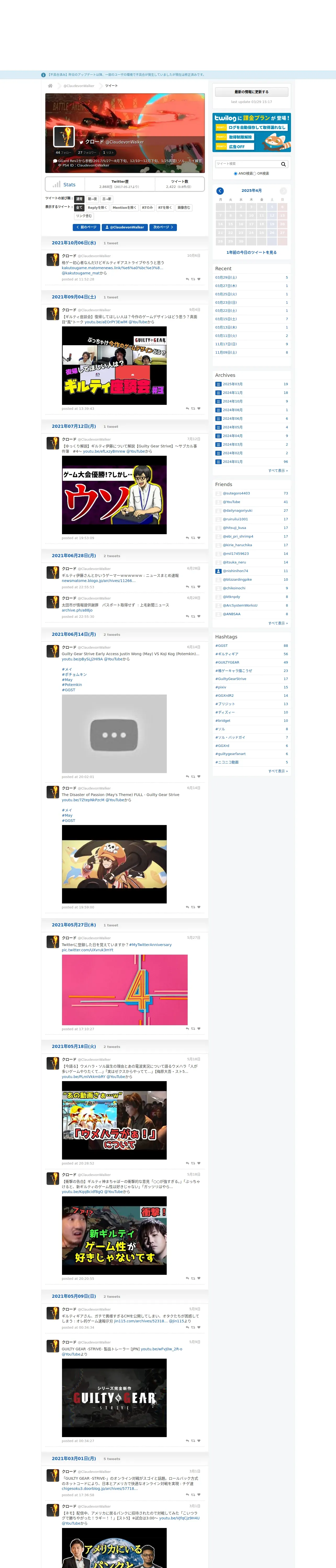This screenshot has height=1568, width=336.
Task: Open hashtag #pixiv
Action: pos(221,687)
